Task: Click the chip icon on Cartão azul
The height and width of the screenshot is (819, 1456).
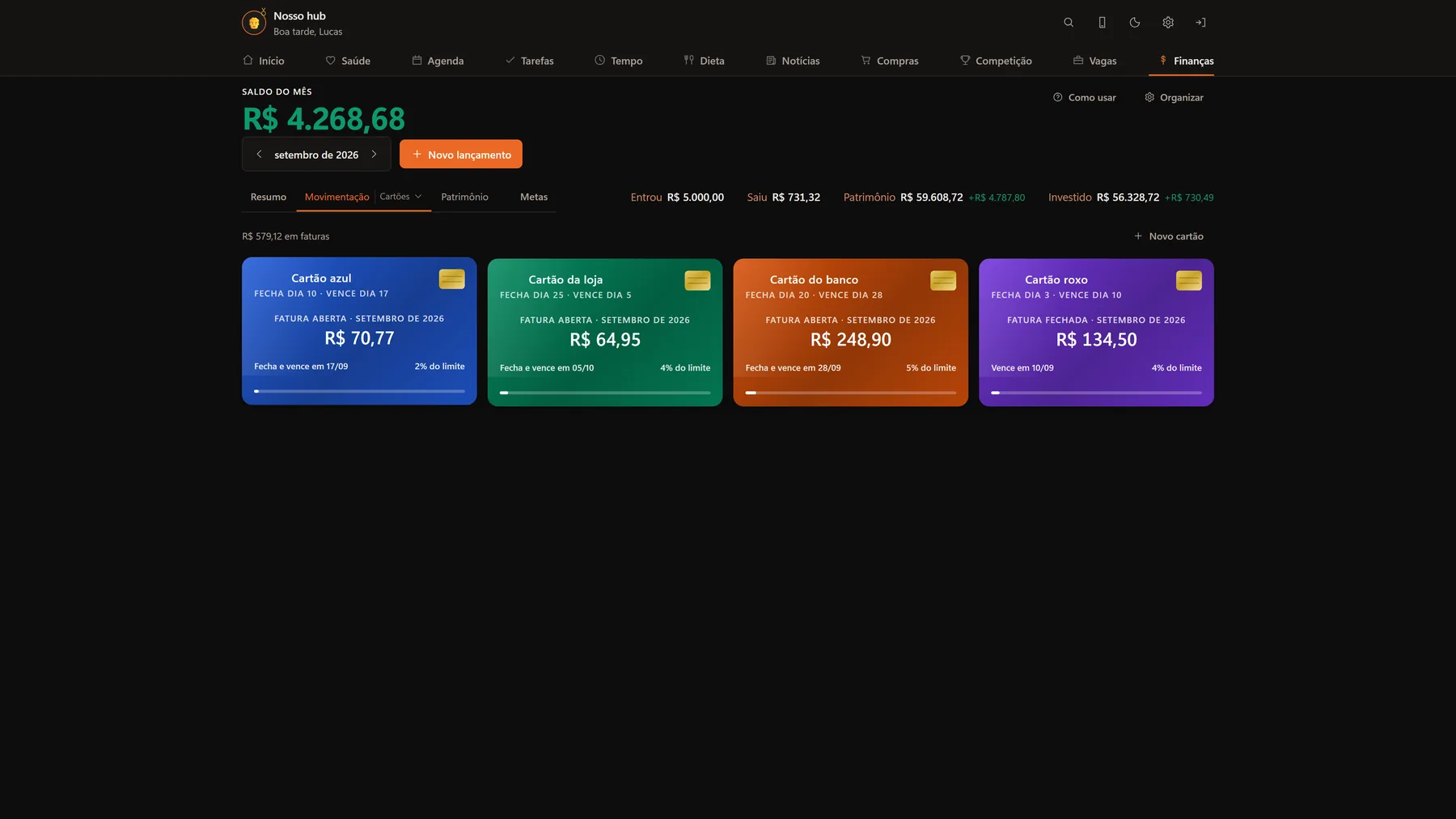Action: (x=452, y=279)
